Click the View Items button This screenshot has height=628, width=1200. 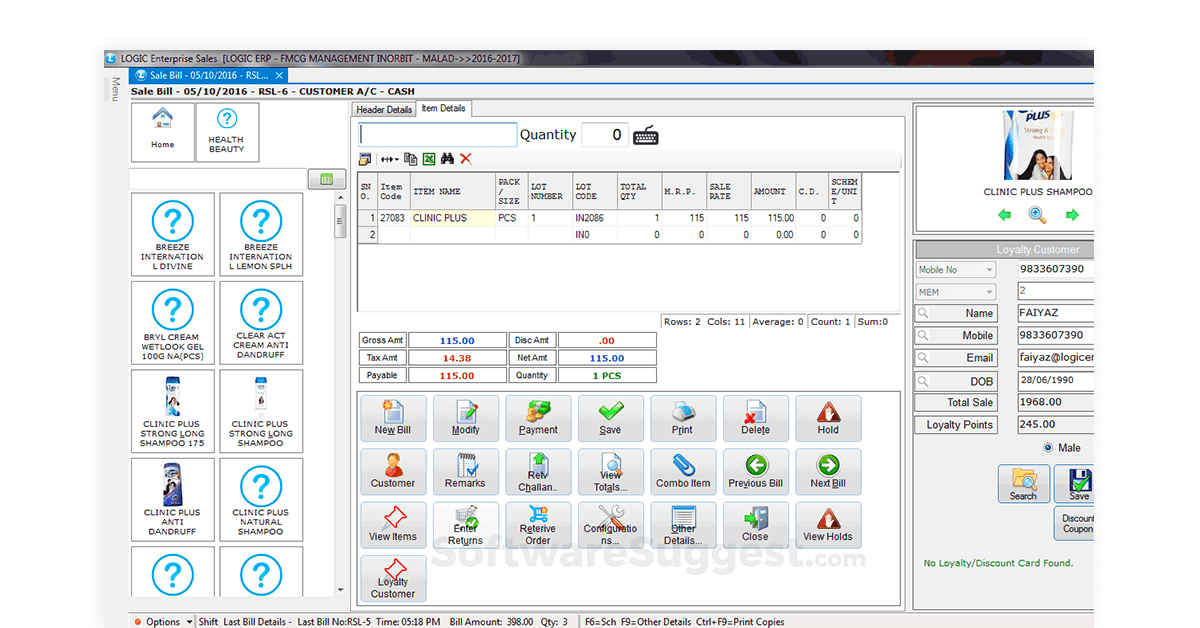[392, 525]
